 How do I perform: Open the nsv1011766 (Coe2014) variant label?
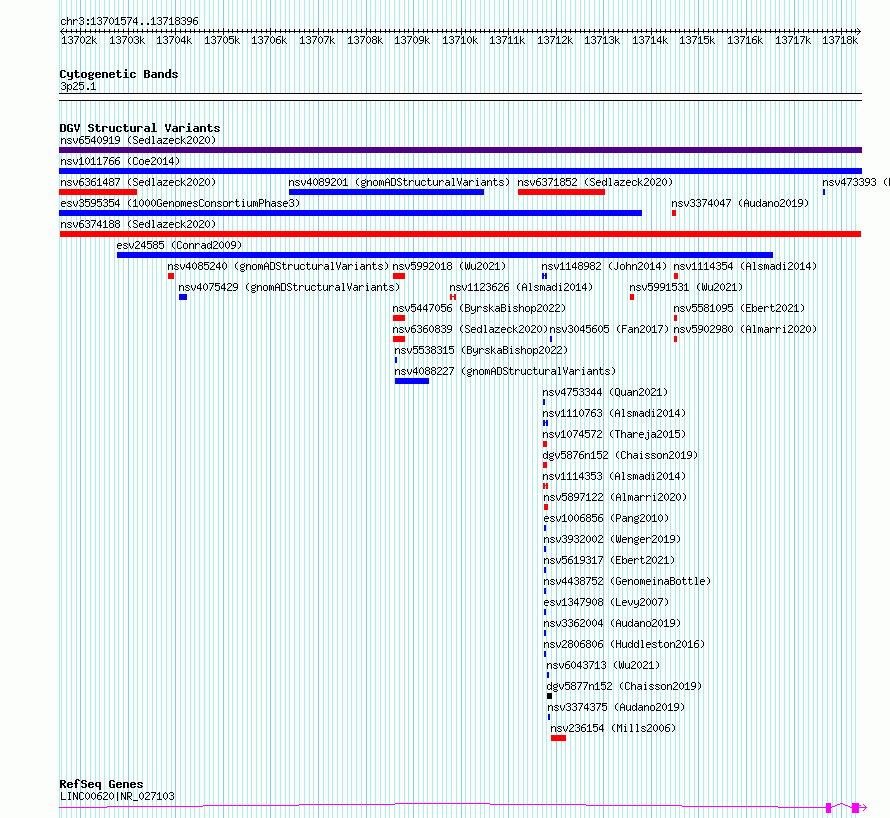click(120, 161)
